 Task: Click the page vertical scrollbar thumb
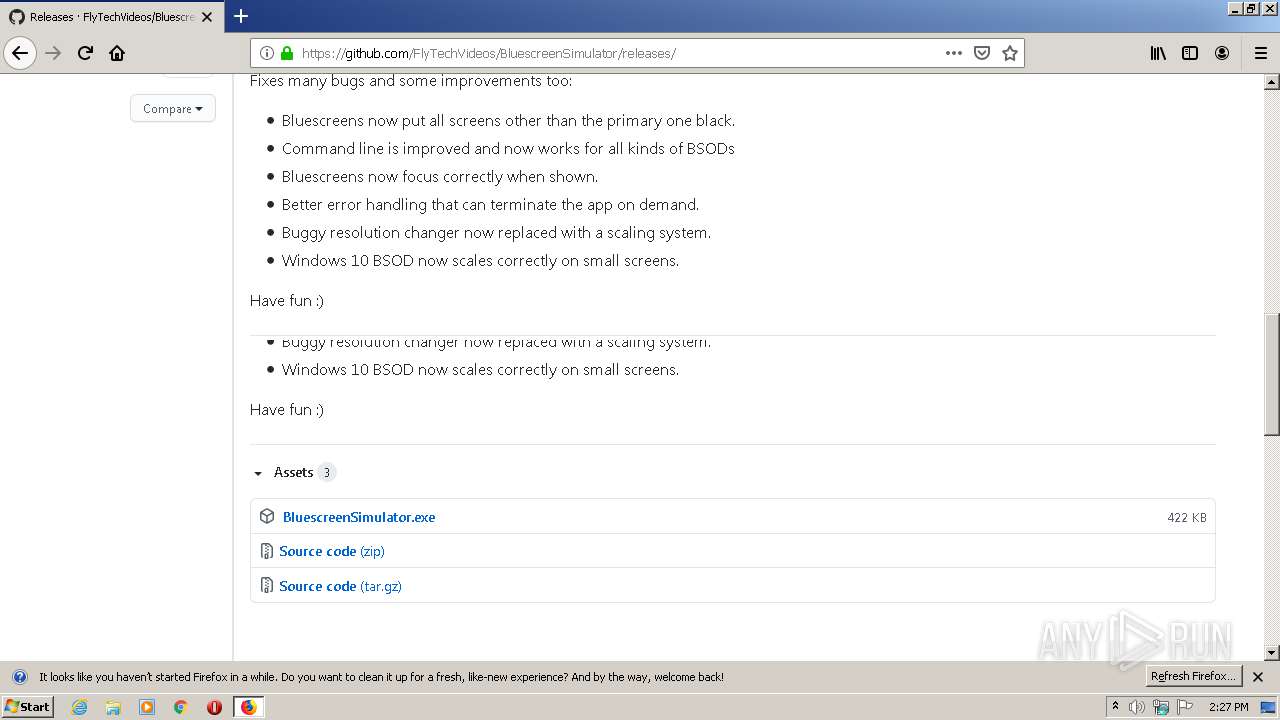1272,375
